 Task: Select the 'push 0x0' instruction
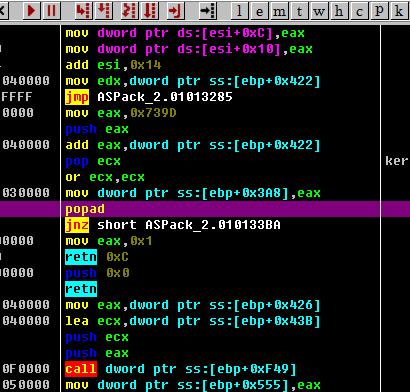coord(97,273)
